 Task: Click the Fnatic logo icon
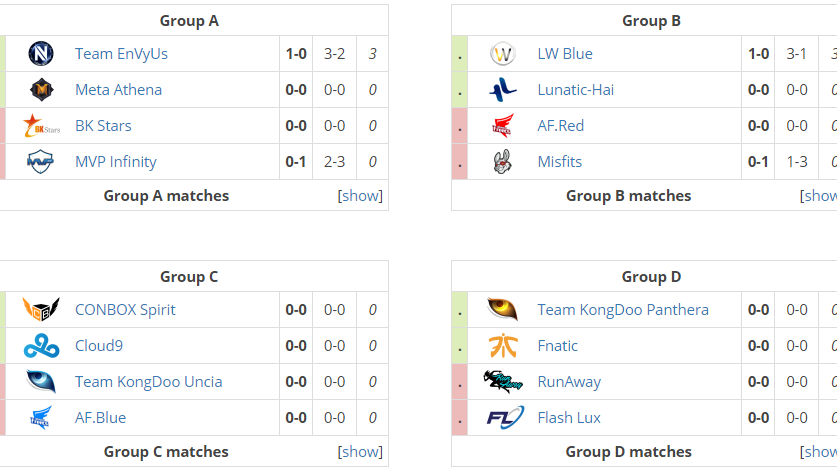(503, 346)
